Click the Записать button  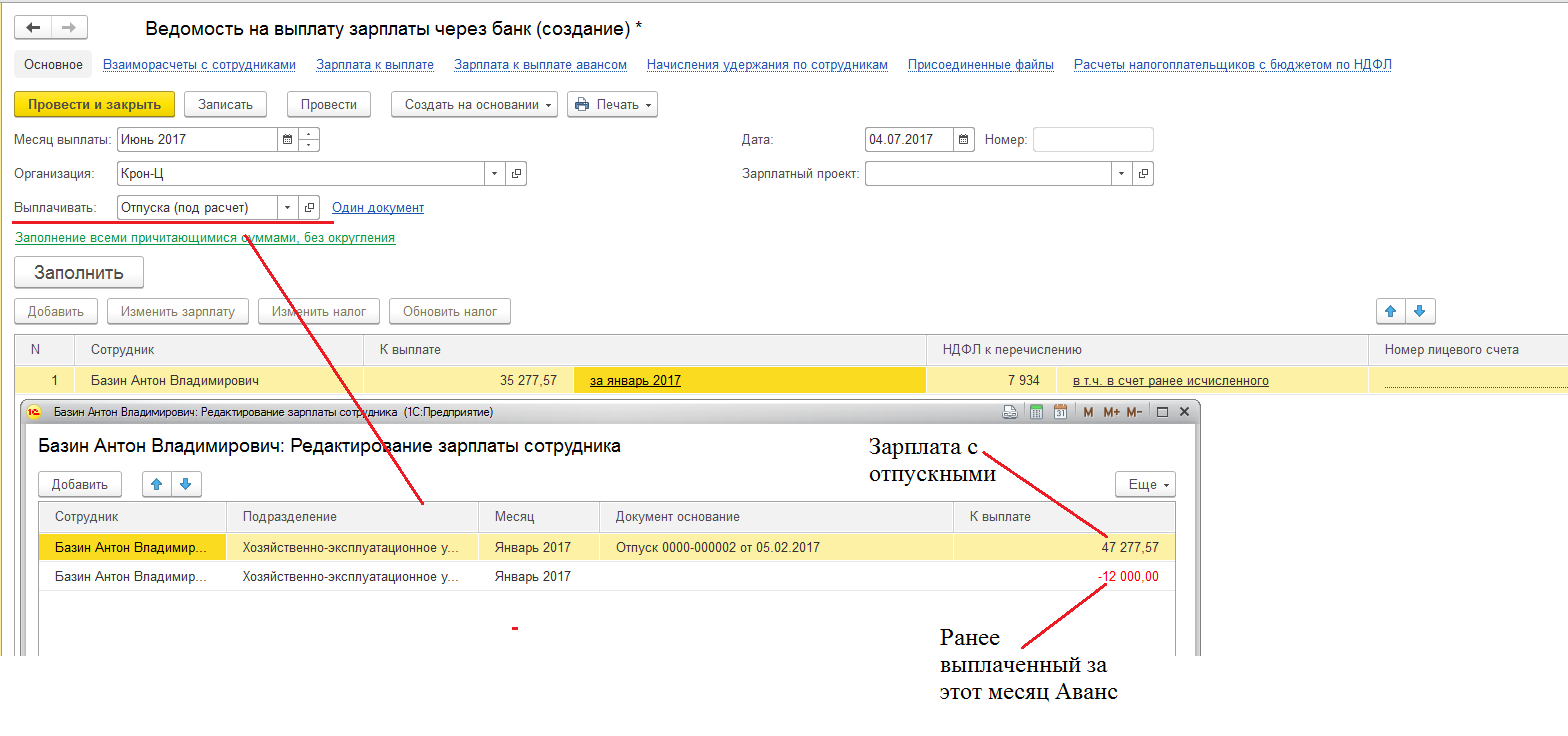coord(225,104)
